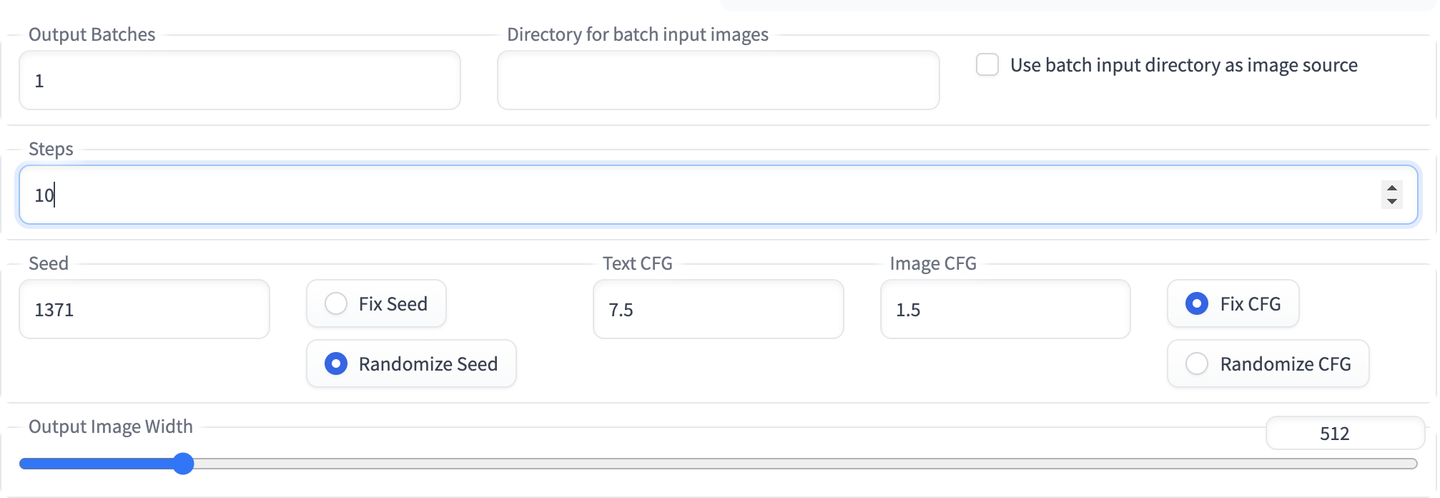
Task: Click the Output Image Width label text
Action: 110,427
